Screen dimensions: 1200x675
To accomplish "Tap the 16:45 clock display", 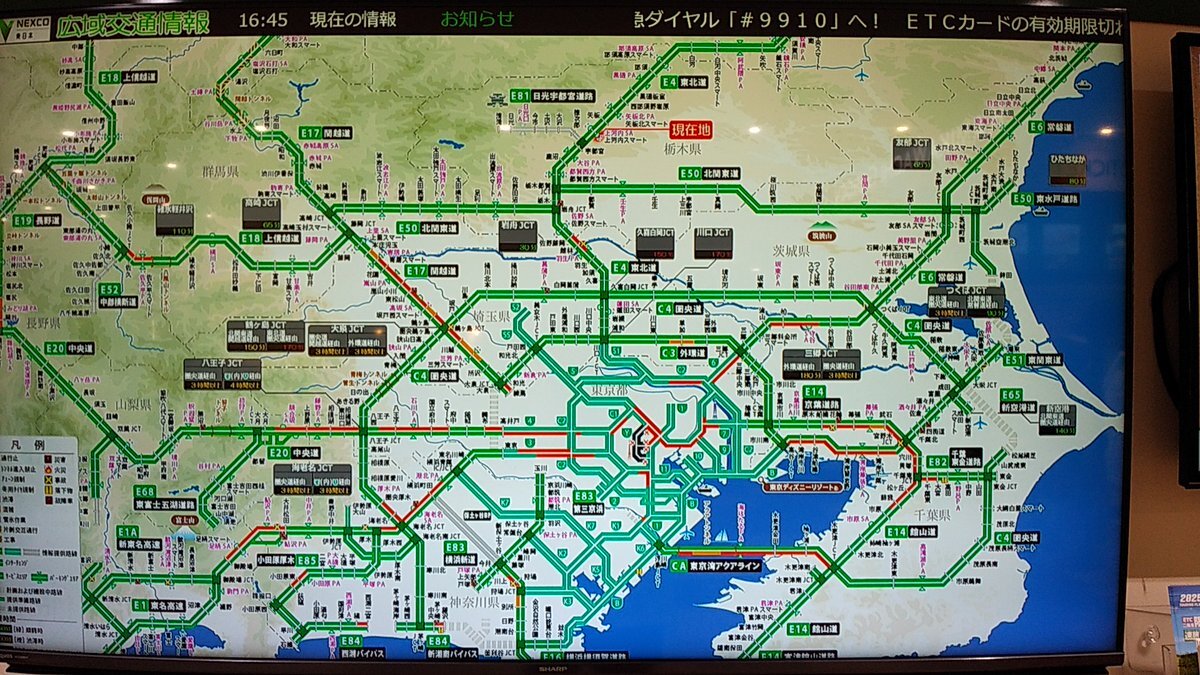I will [x=263, y=19].
